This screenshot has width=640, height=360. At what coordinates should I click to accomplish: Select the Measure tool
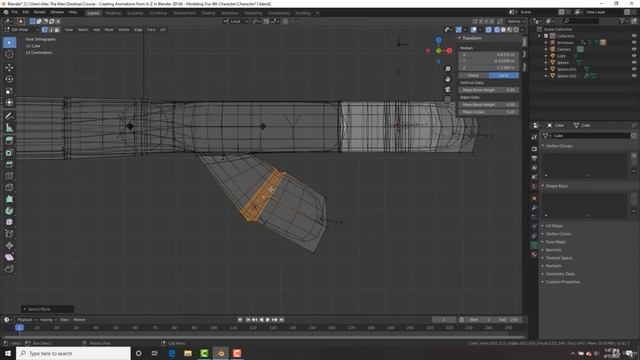pyautogui.click(x=9, y=128)
